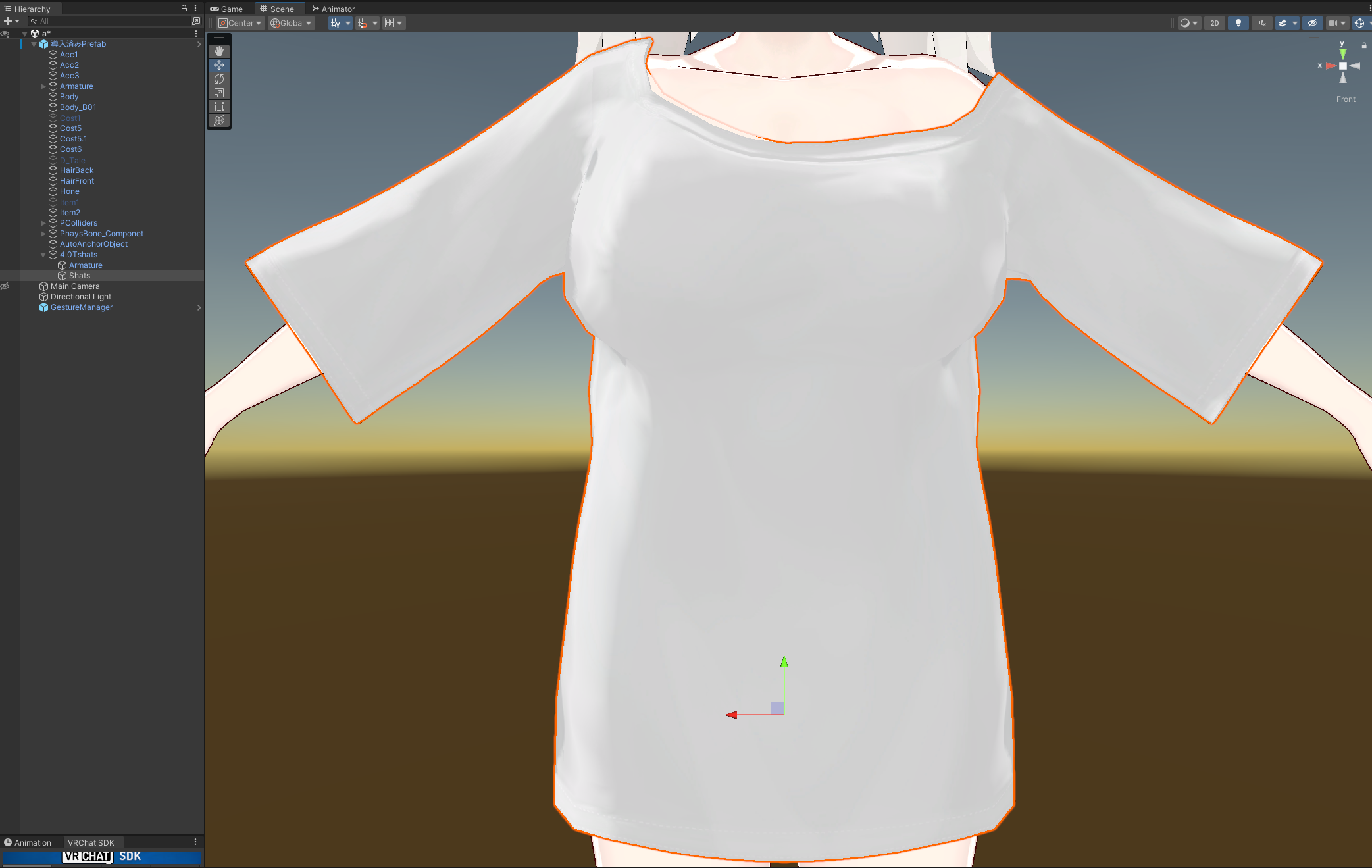
Task: Open the Center pivot dropdown
Action: pos(240,23)
